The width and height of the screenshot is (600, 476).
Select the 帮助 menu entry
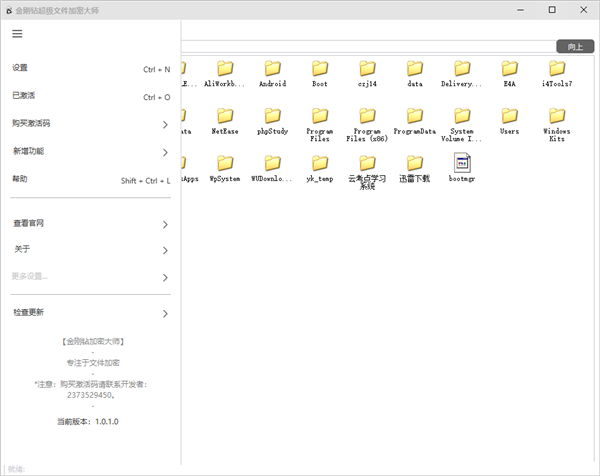point(21,180)
